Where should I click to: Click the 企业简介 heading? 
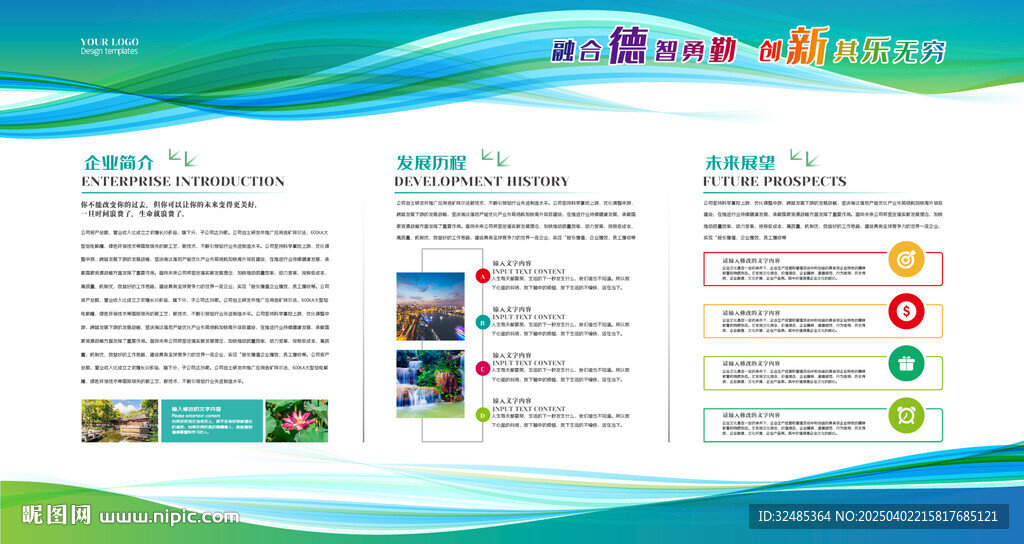point(119,162)
